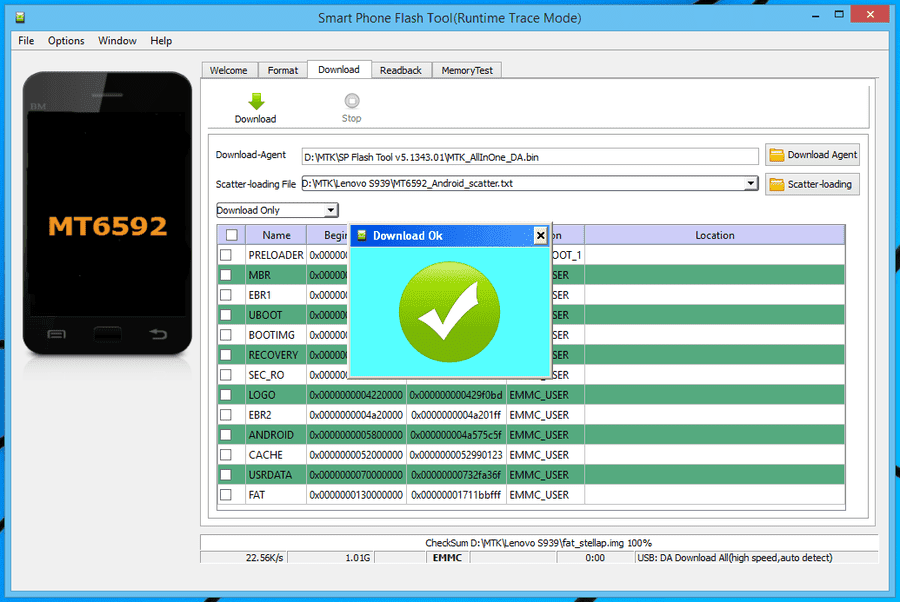The width and height of the screenshot is (900, 602).
Task: Click the app icon in title bar
Action: pos(21,18)
